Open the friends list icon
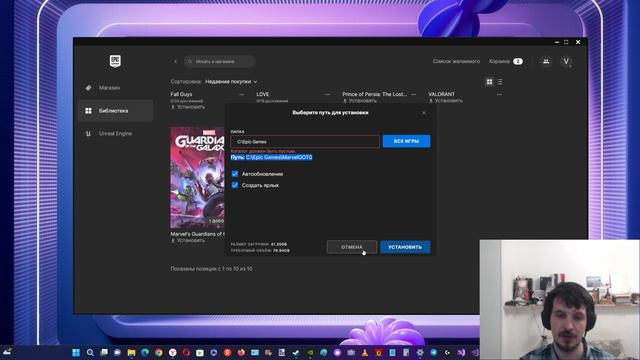 (x=546, y=61)
